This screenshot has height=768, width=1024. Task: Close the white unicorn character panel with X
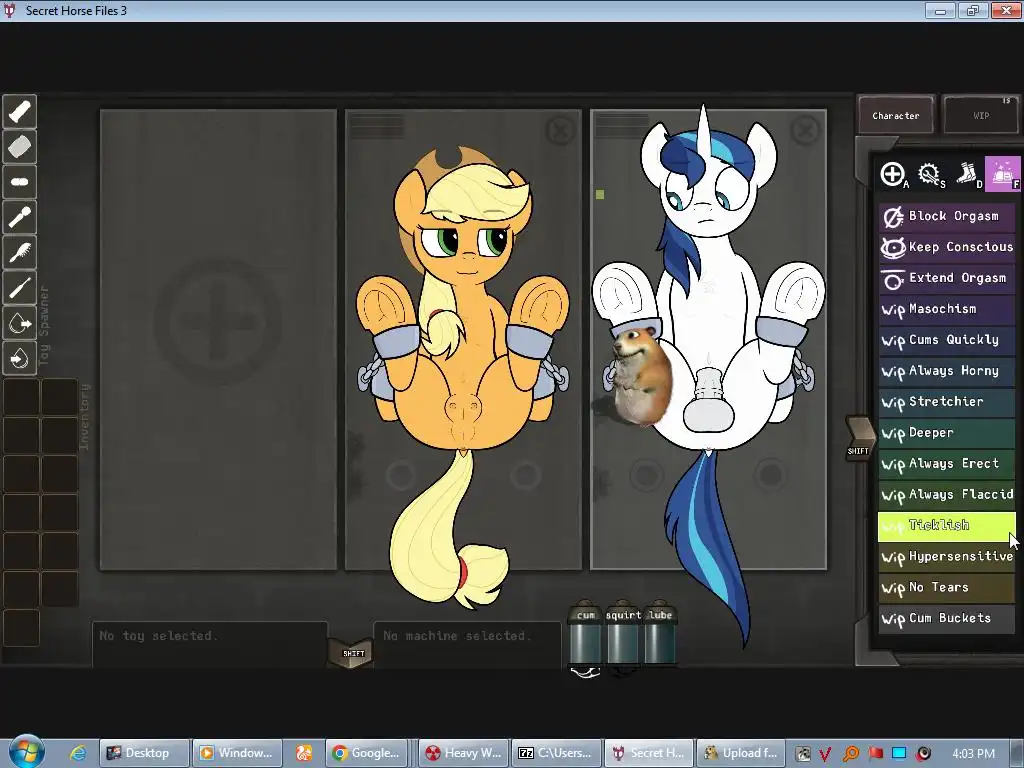tap(805, 131)
